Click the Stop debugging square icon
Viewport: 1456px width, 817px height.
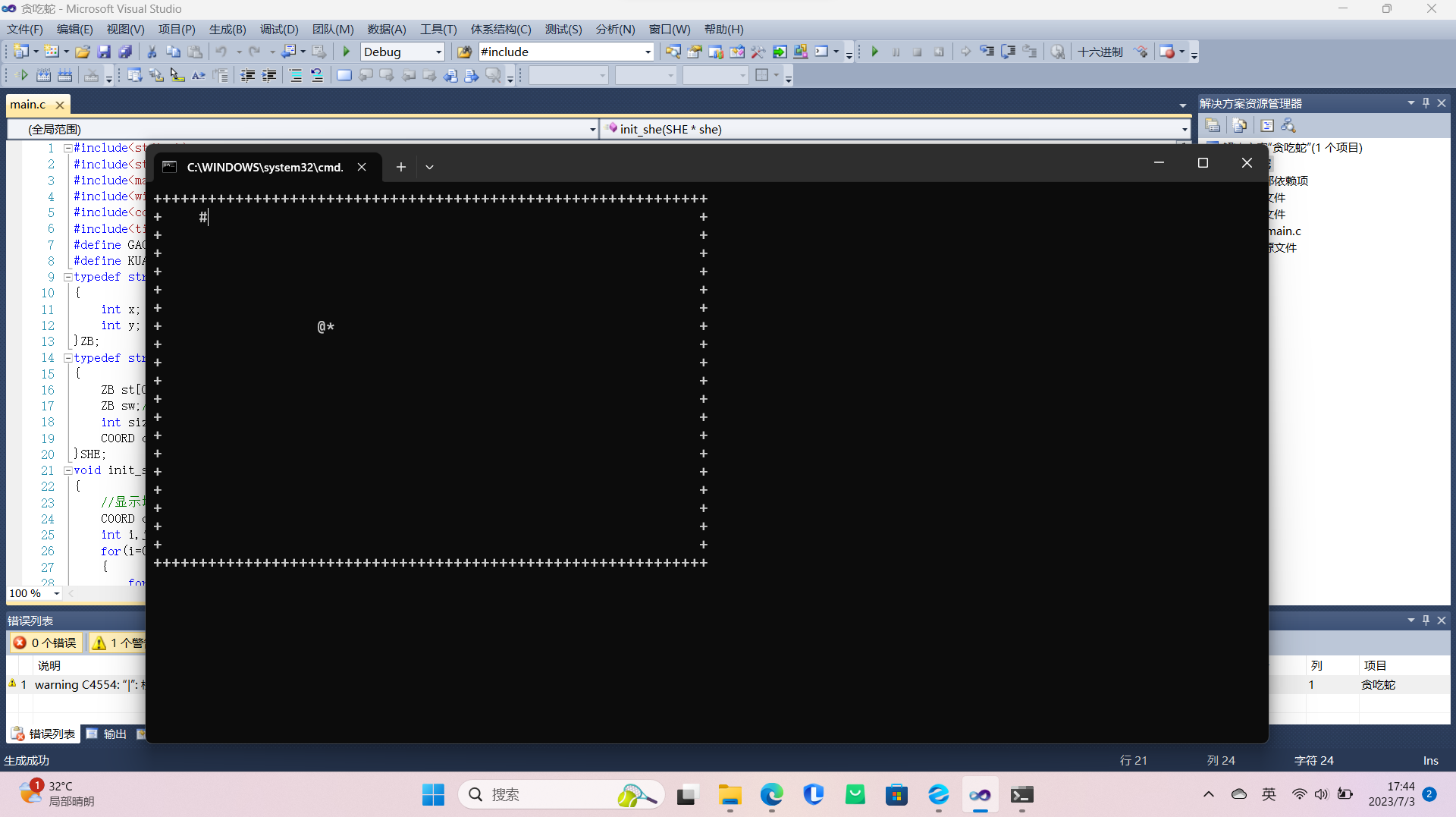[x=918, y=52]
